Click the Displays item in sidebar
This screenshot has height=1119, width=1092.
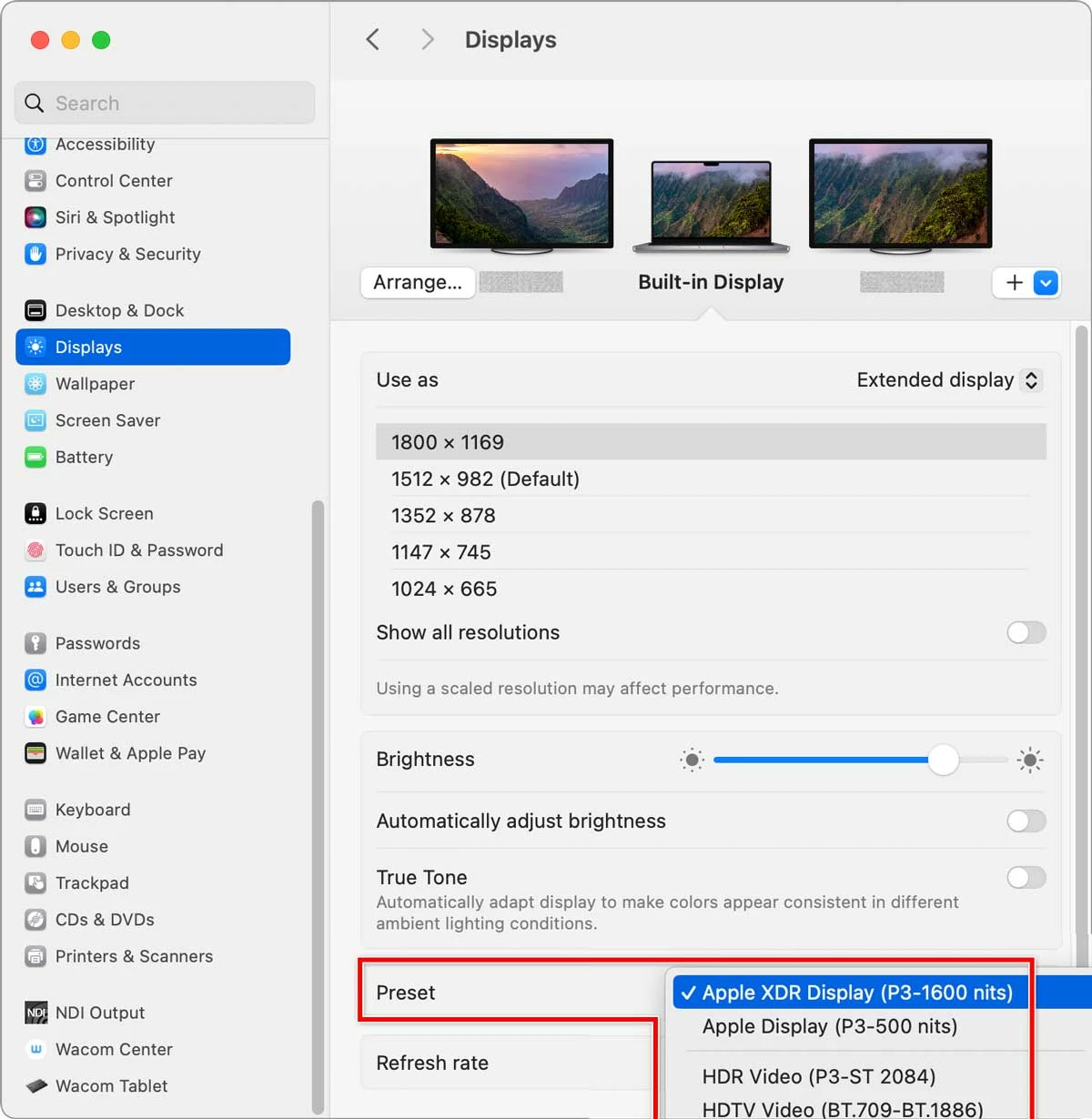pyautogui.click(x=153, y=347)
